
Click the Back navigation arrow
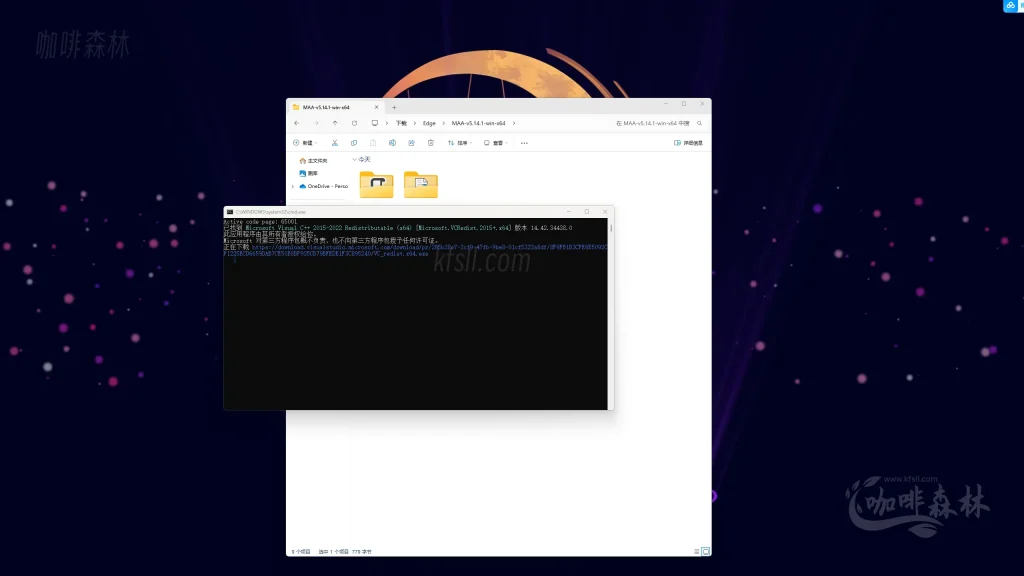pos(297,123)
